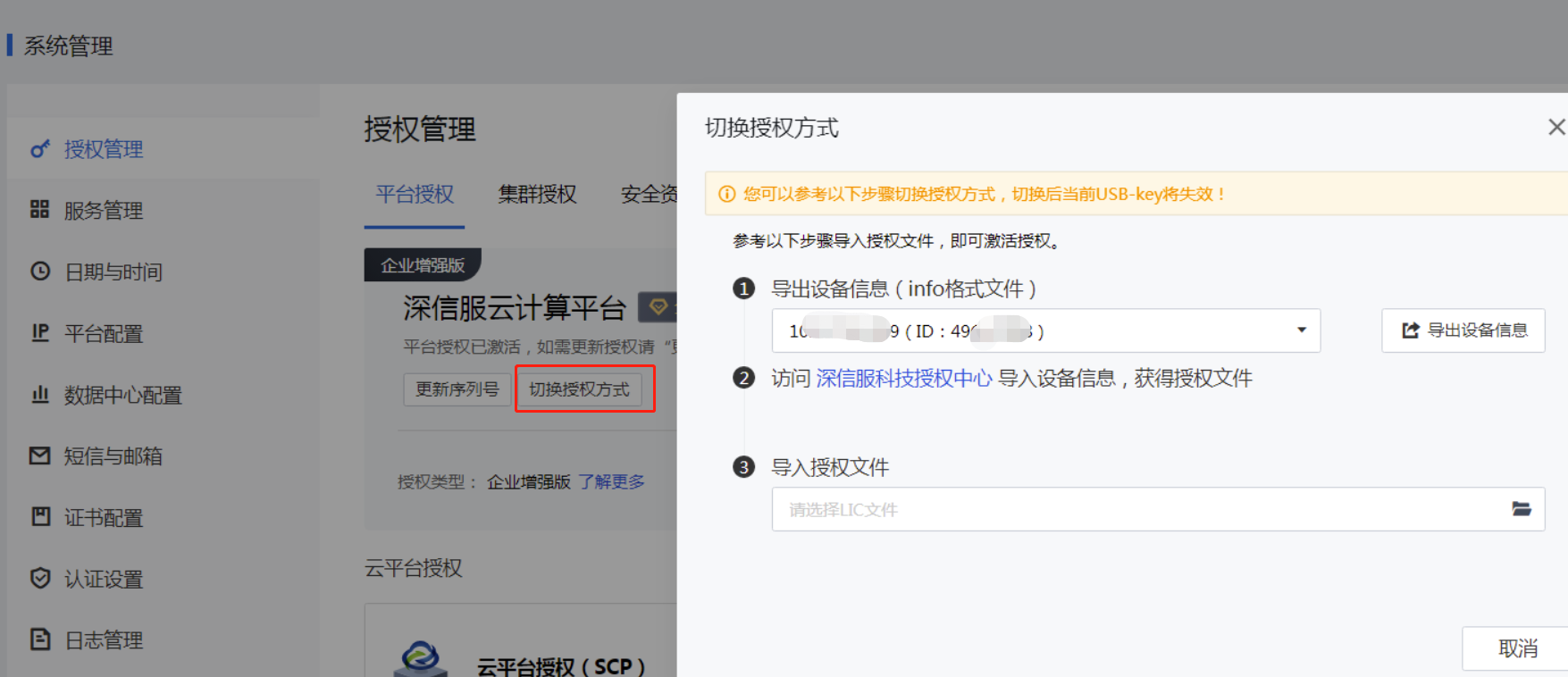Click the shield icon beside 认证设置
This screenshot has height=677, width=1568.
(x=40, y=579)
